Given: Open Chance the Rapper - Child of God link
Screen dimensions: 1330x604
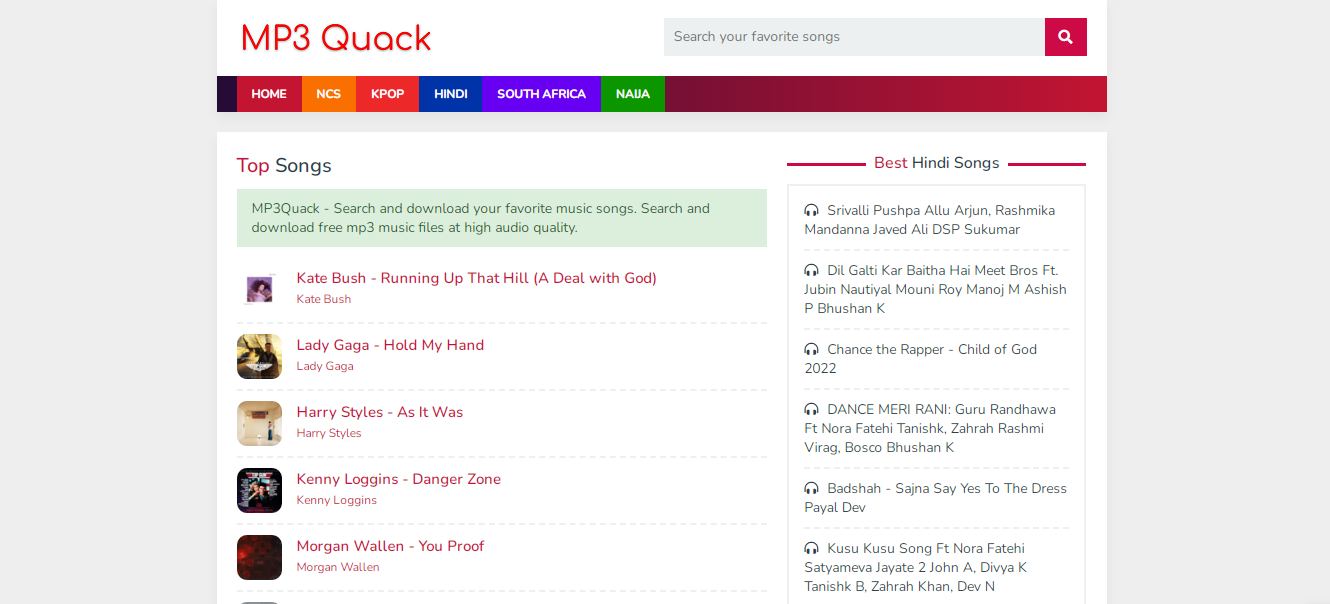Looking at the screenshot, I should (x=921, y=359).
